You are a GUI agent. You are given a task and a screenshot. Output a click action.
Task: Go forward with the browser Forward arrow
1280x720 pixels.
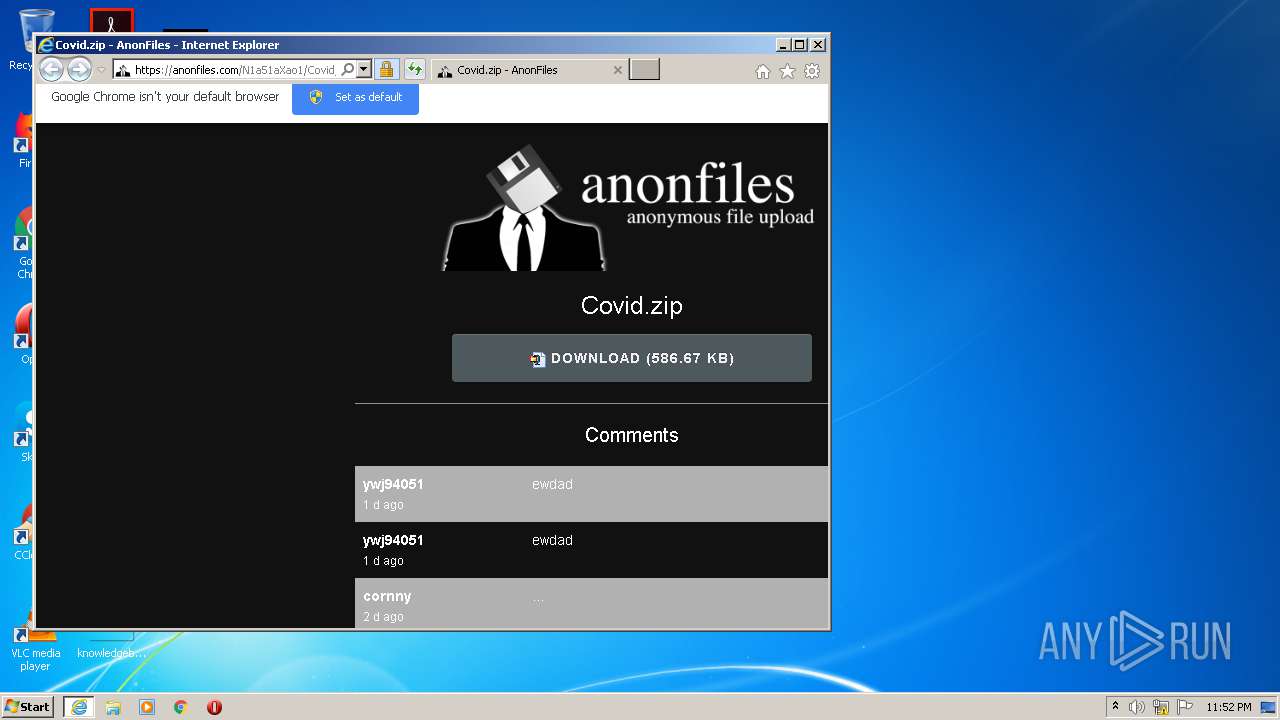[x=79, y=70]
